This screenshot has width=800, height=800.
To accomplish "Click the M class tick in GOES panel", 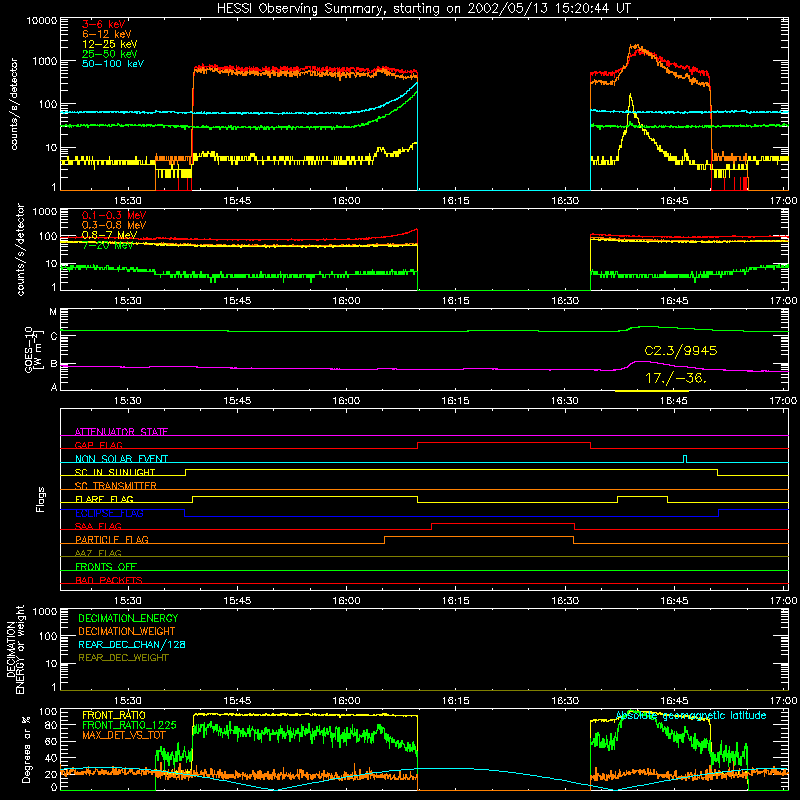I will click(x=53, y=311).
